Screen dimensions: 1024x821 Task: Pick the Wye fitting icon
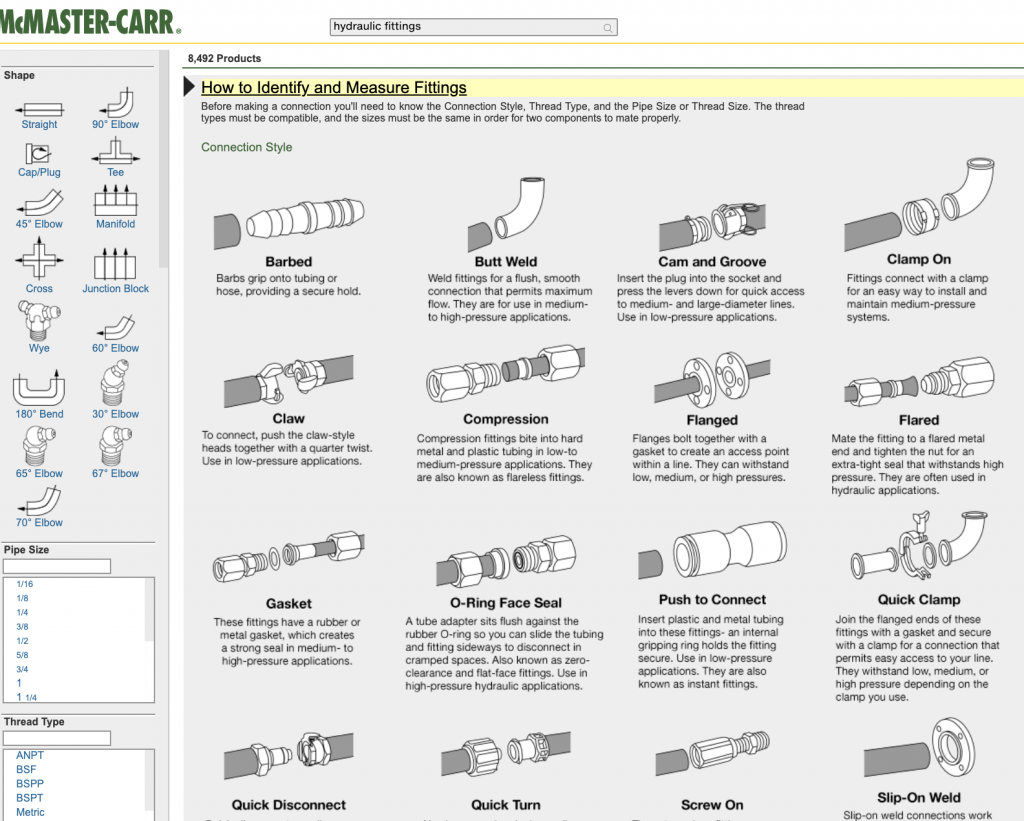point(39,322)
